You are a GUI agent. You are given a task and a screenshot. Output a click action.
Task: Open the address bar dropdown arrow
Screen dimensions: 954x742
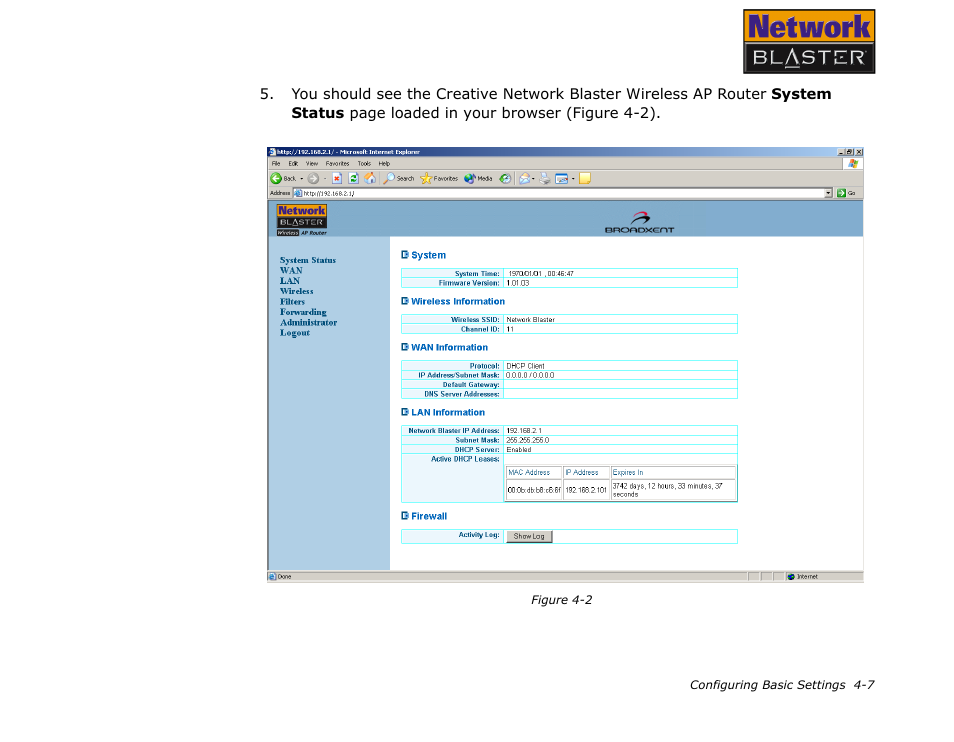[x=828, y=193]
